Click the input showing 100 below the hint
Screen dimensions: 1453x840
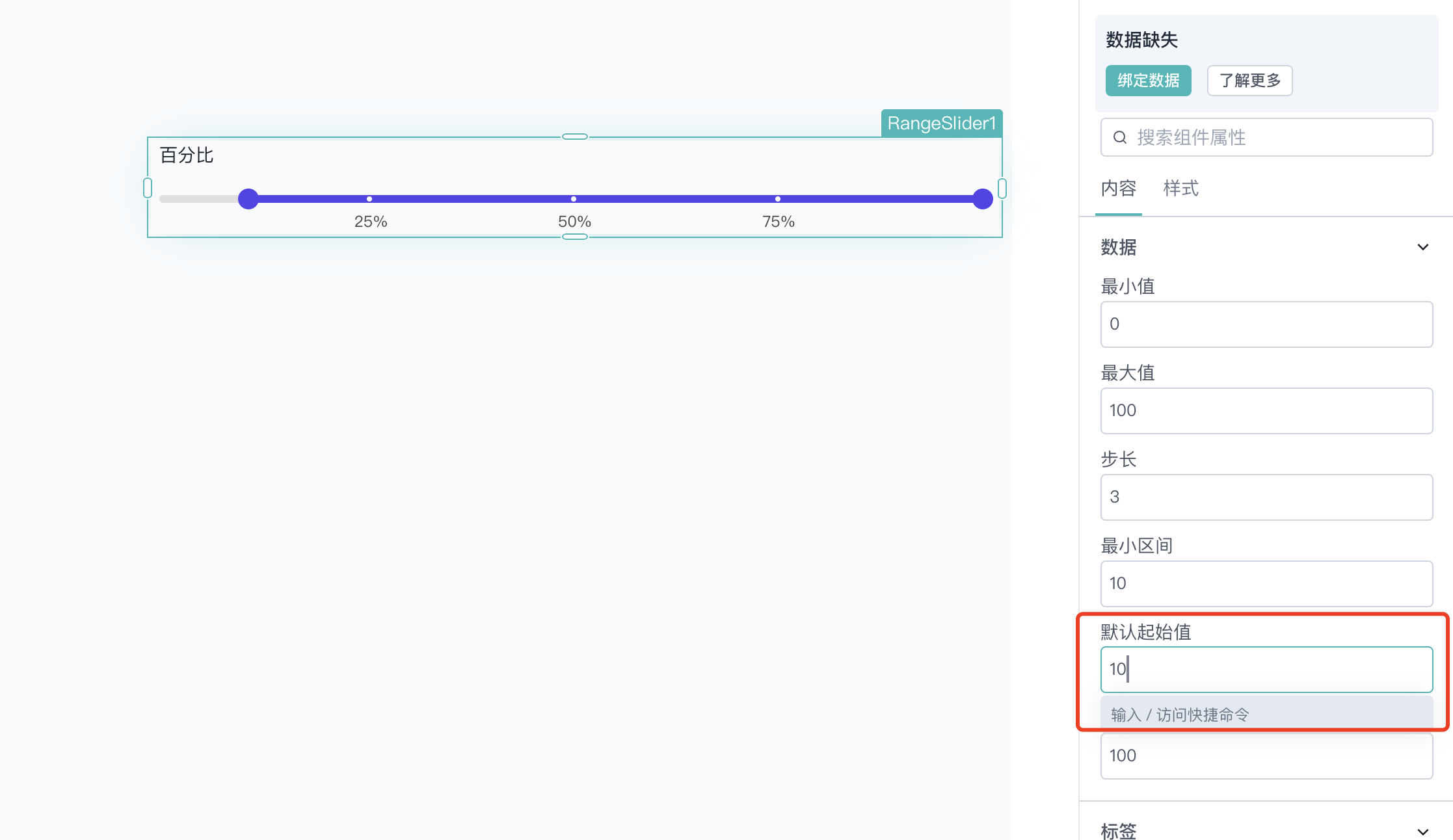(1266, 755)
